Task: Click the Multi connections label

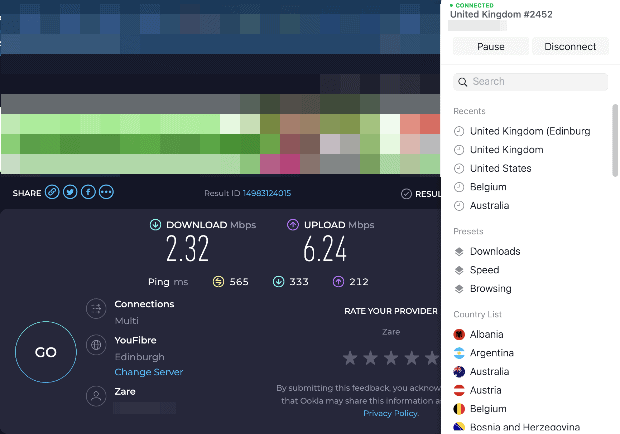Action: (x=127, y=321)
